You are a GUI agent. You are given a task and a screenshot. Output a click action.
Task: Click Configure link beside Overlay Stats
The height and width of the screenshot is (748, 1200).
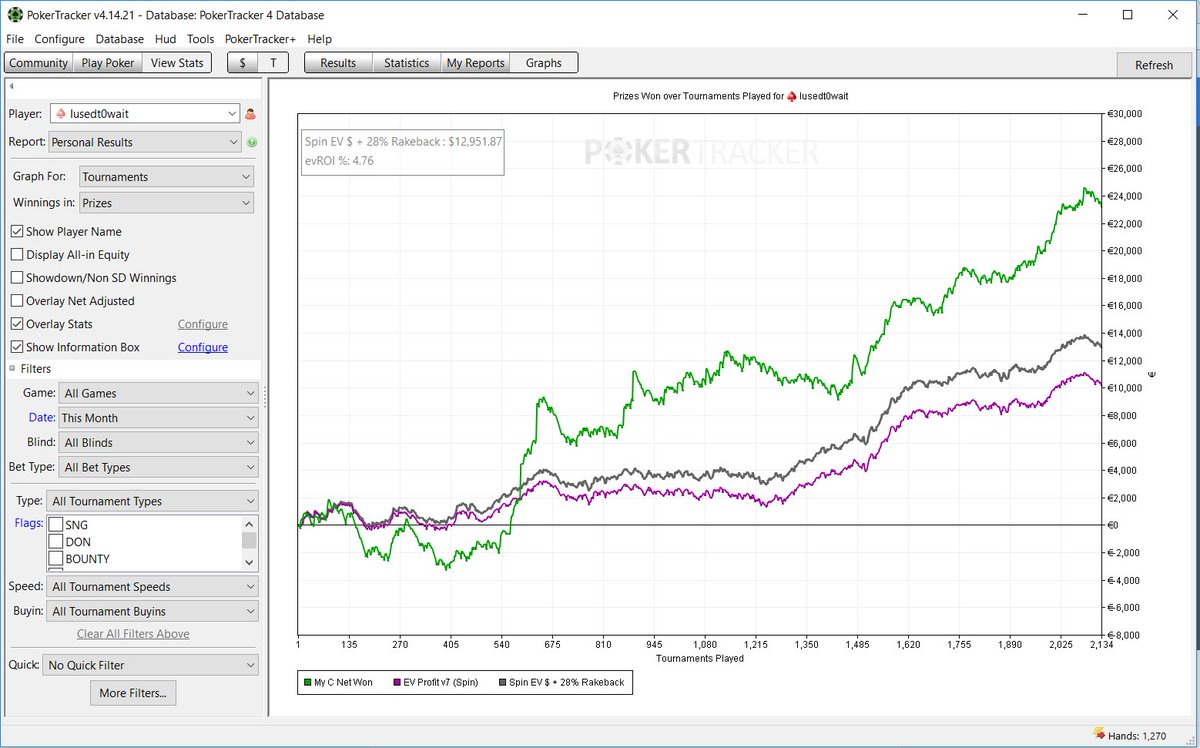pos(203,324)
